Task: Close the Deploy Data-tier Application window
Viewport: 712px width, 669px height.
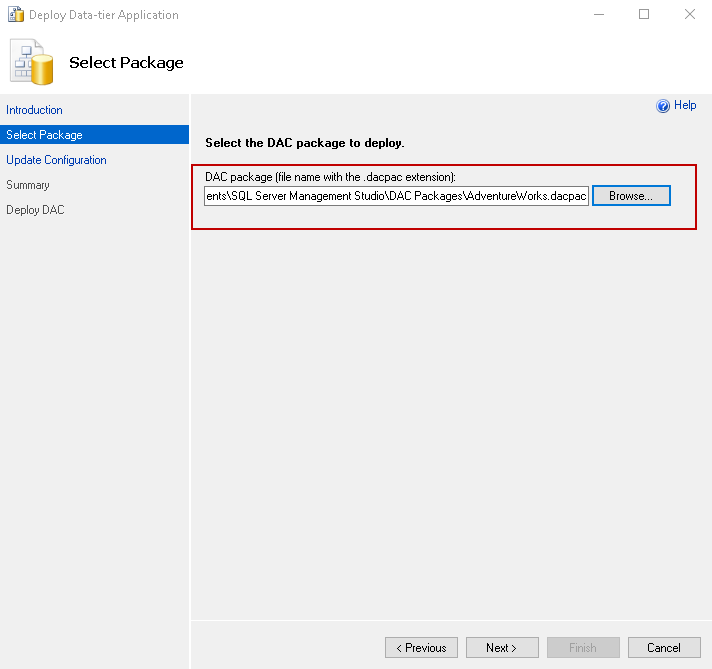Action: (x=690, y=15)
